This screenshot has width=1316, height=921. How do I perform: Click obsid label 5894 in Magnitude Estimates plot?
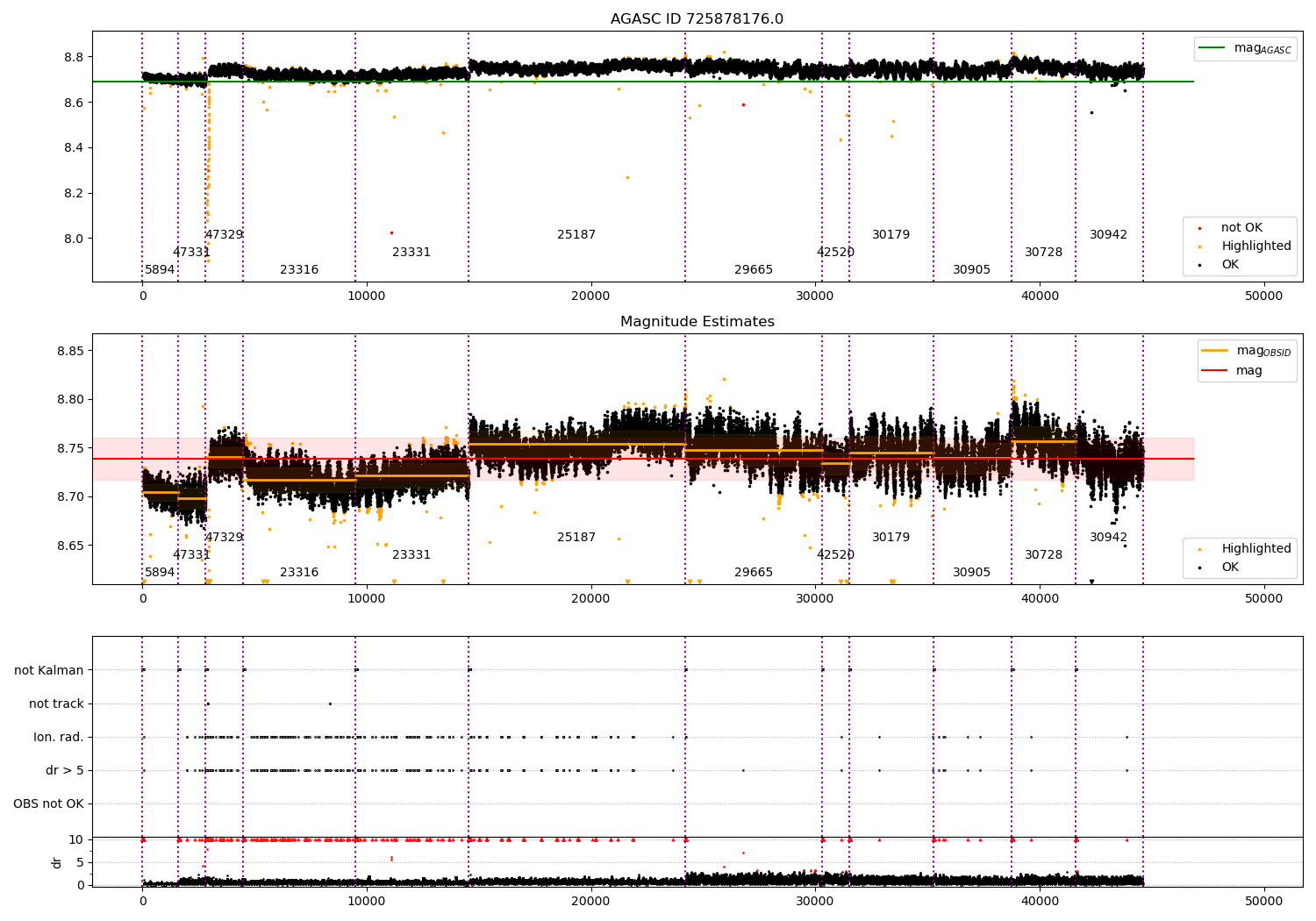[x=160, y=573]
